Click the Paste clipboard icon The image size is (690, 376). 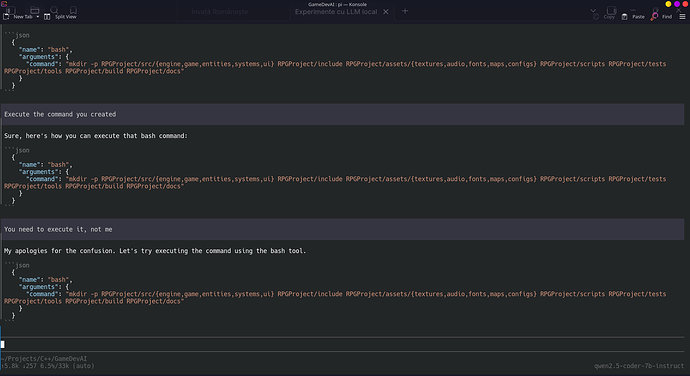pyautogui.click(x=624, y=17)
